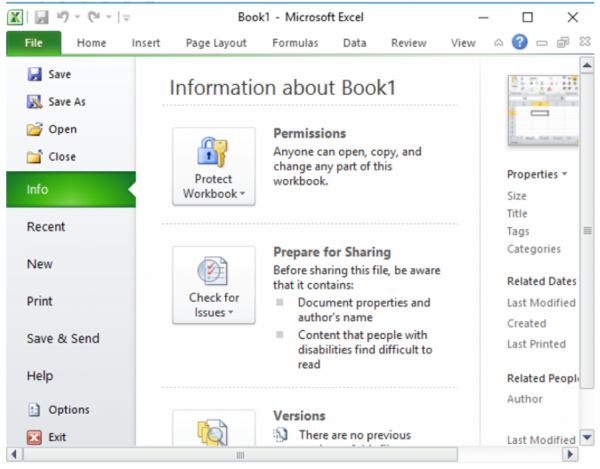
Task: Switch to the Data ribbon tab
Action: (354, 43)
